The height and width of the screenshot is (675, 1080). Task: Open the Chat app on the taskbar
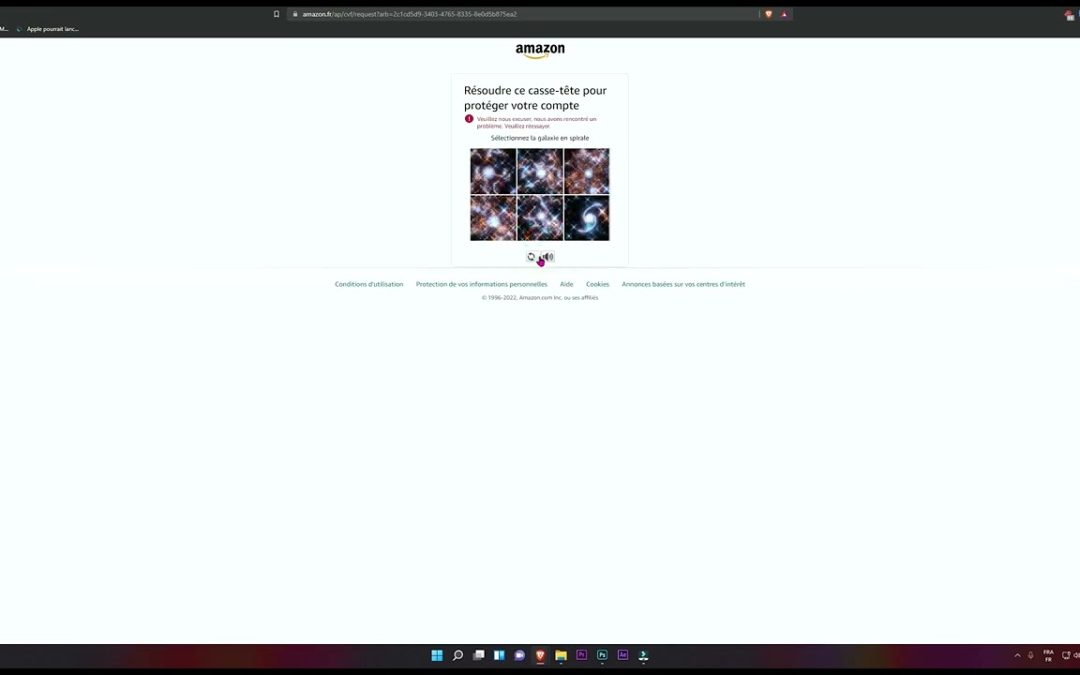tap(519, 655)
